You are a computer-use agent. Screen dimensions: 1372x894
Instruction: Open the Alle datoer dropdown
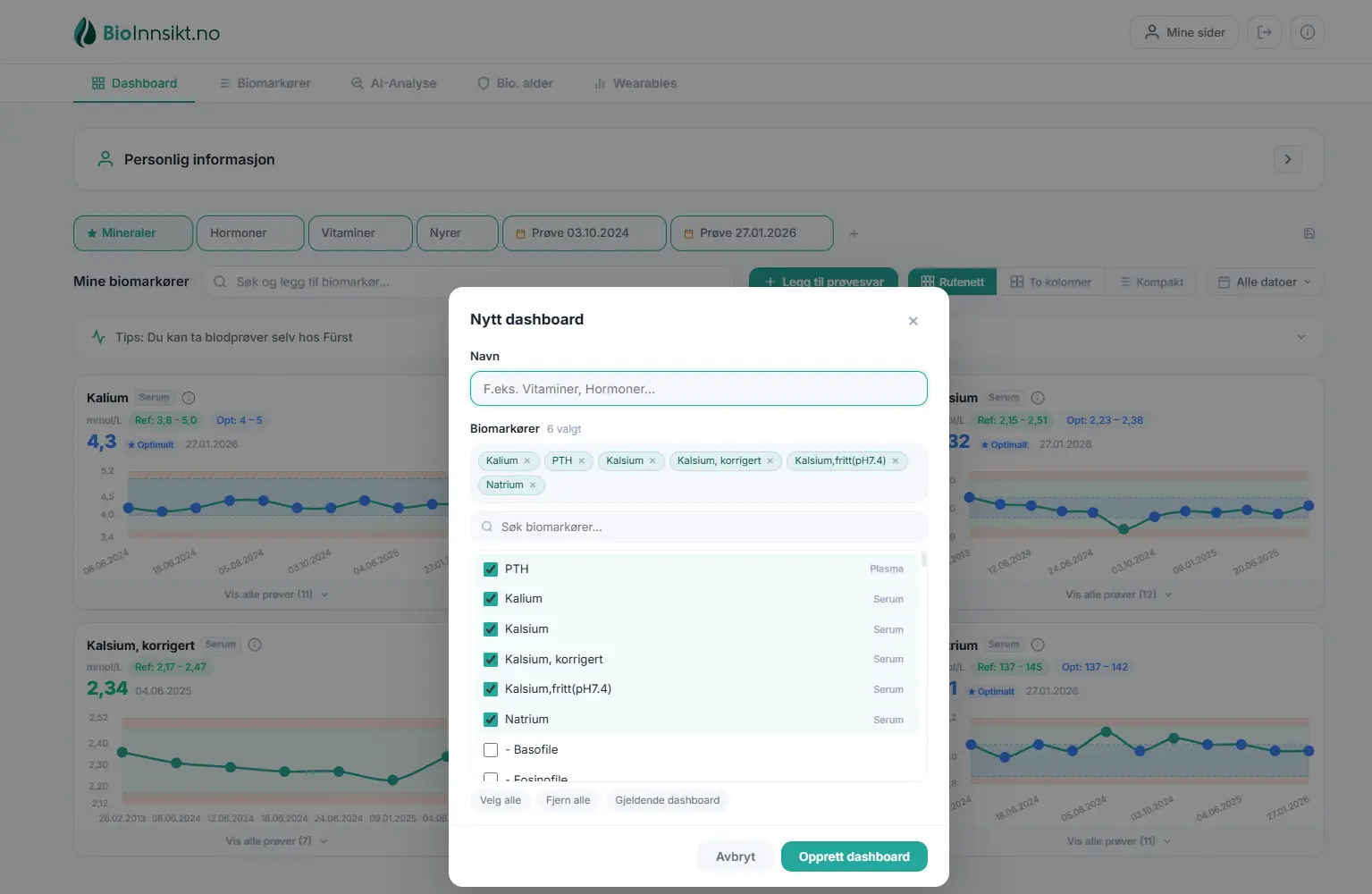click(1265, 282)
